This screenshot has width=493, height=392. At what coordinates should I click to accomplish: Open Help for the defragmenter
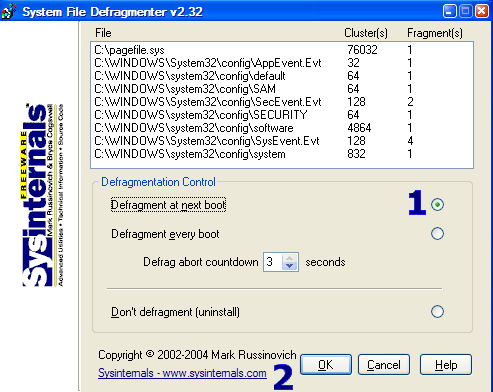[446, 365]
